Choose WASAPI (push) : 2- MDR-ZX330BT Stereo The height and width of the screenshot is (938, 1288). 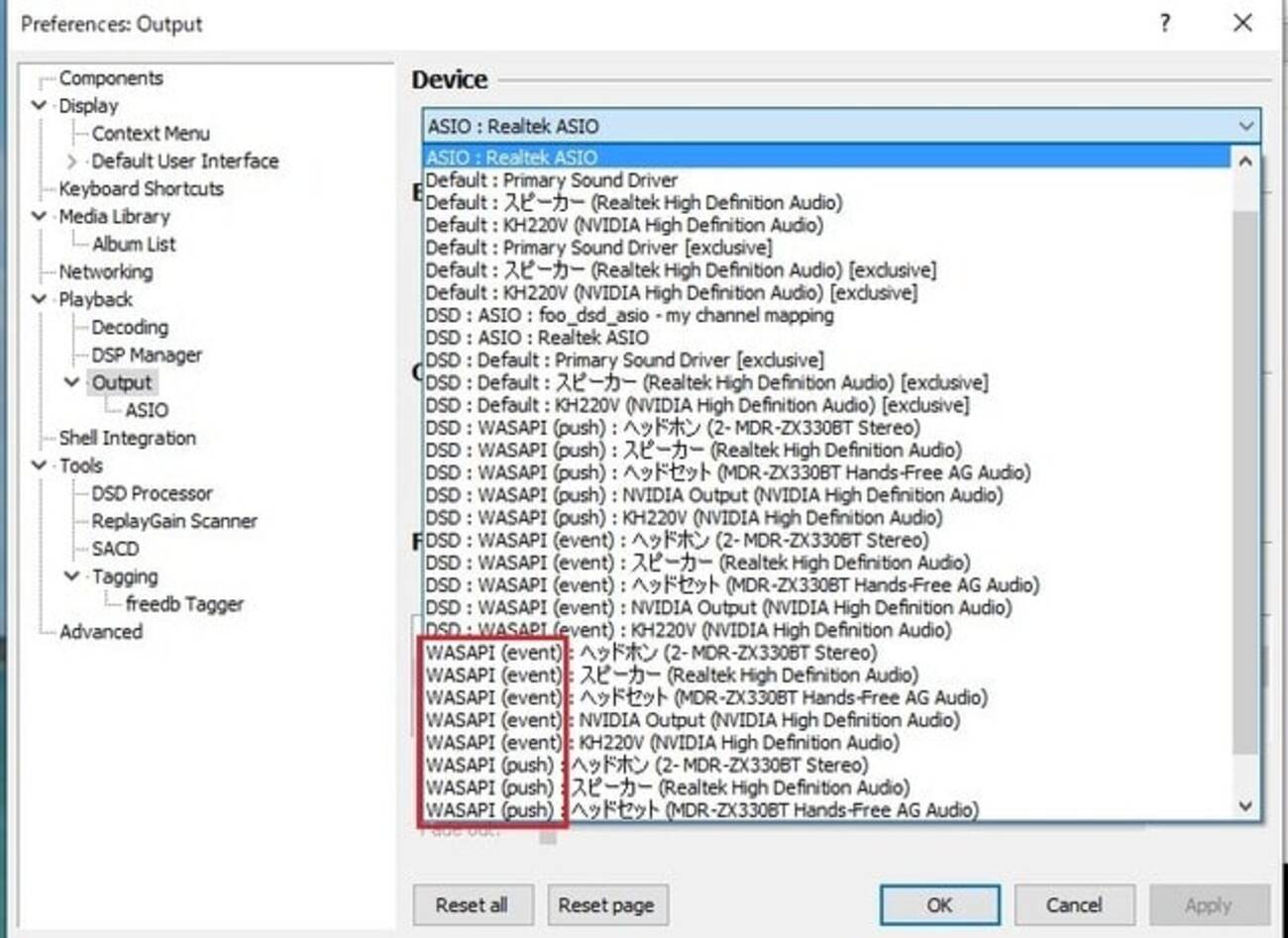[827, 766]
